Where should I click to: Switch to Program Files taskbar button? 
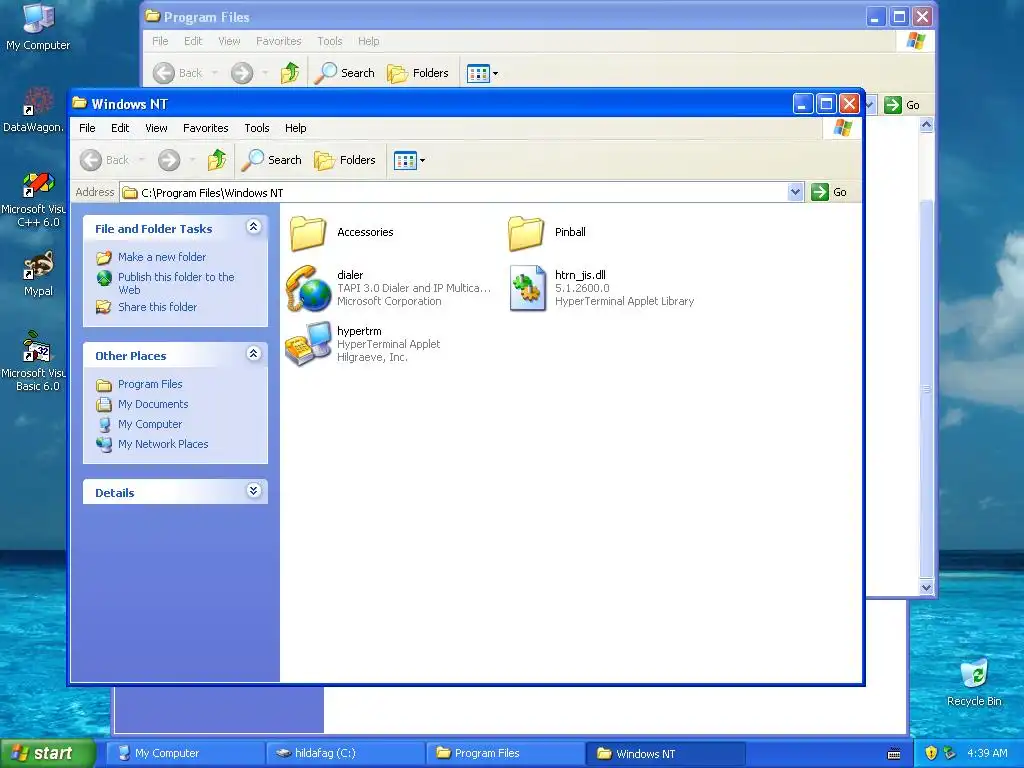pyautogui.click(x=505, y=753)
